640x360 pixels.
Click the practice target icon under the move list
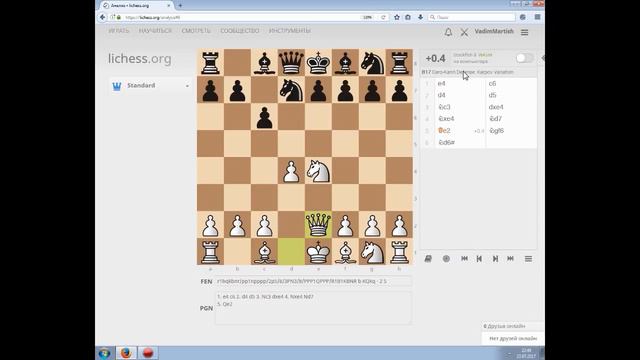pyautogui.click(x=446, y=259)
